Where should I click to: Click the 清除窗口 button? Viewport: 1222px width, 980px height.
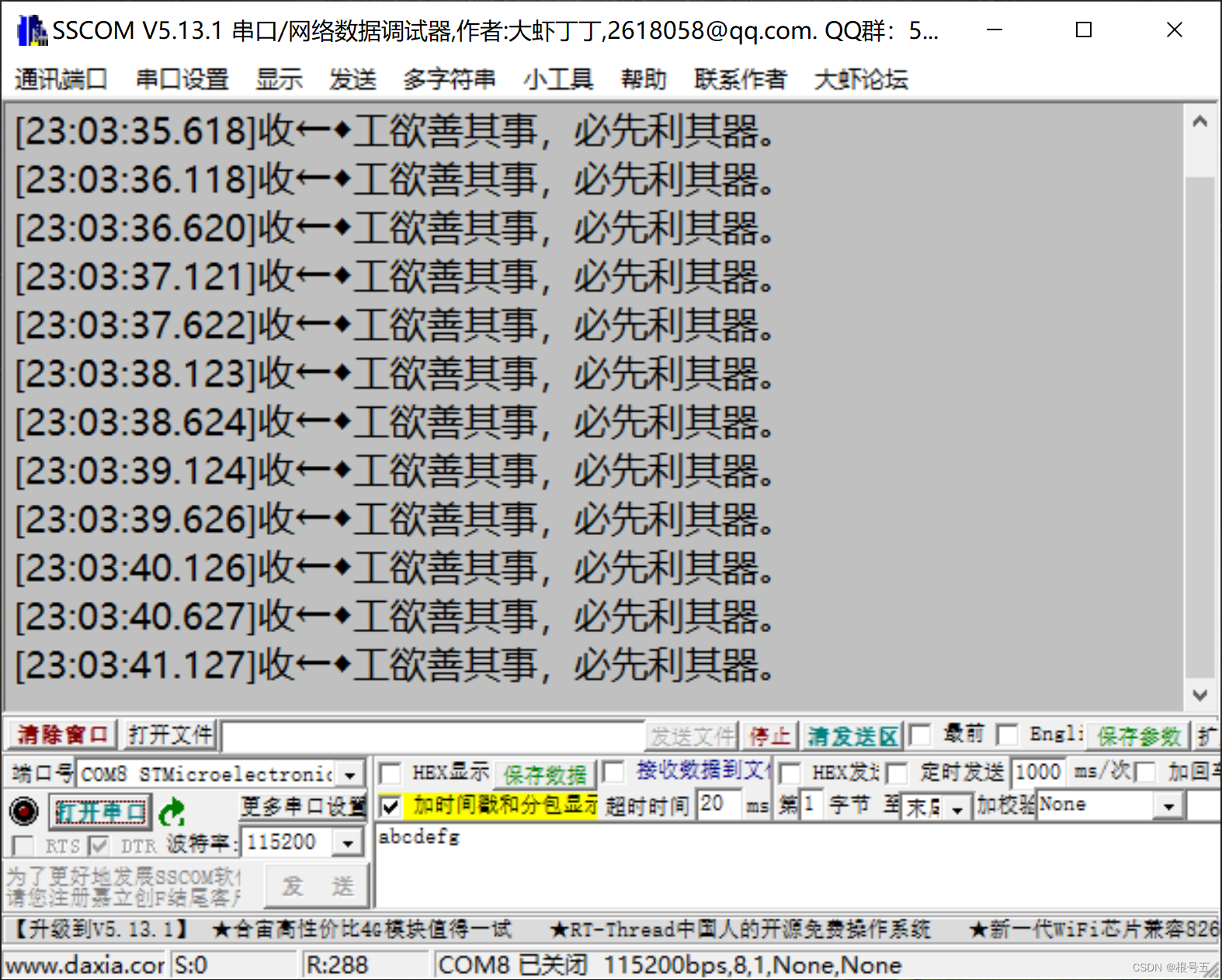[62, 735]
